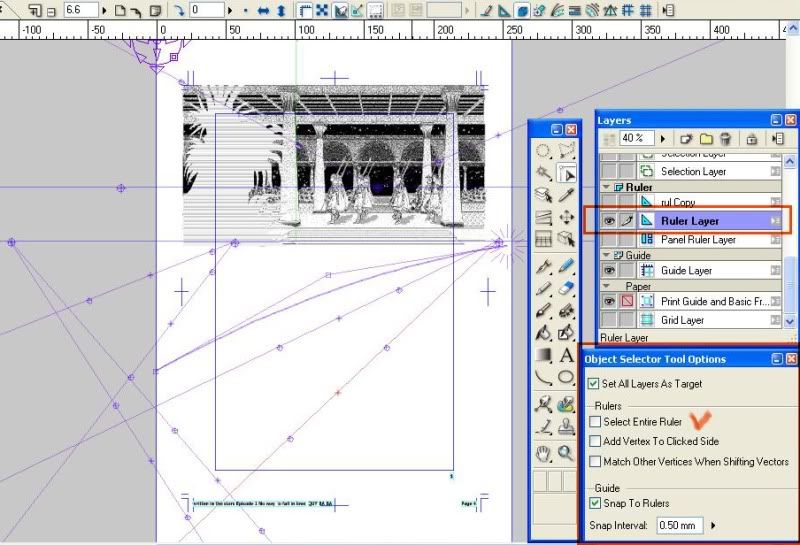Select the Text tool
This screenshot has width=800, height=545.
566,355
